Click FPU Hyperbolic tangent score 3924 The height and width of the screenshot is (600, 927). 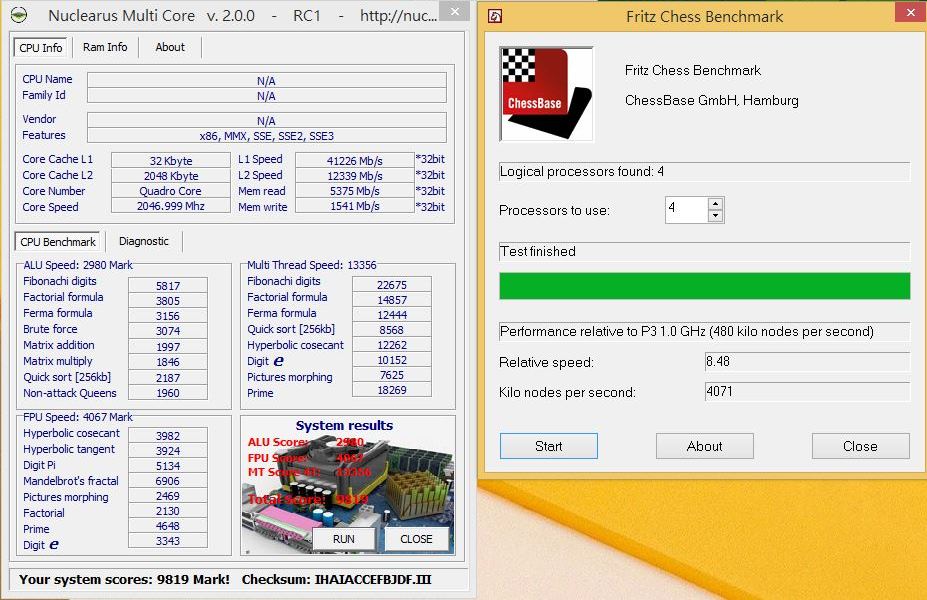click(x=168, y=450)
